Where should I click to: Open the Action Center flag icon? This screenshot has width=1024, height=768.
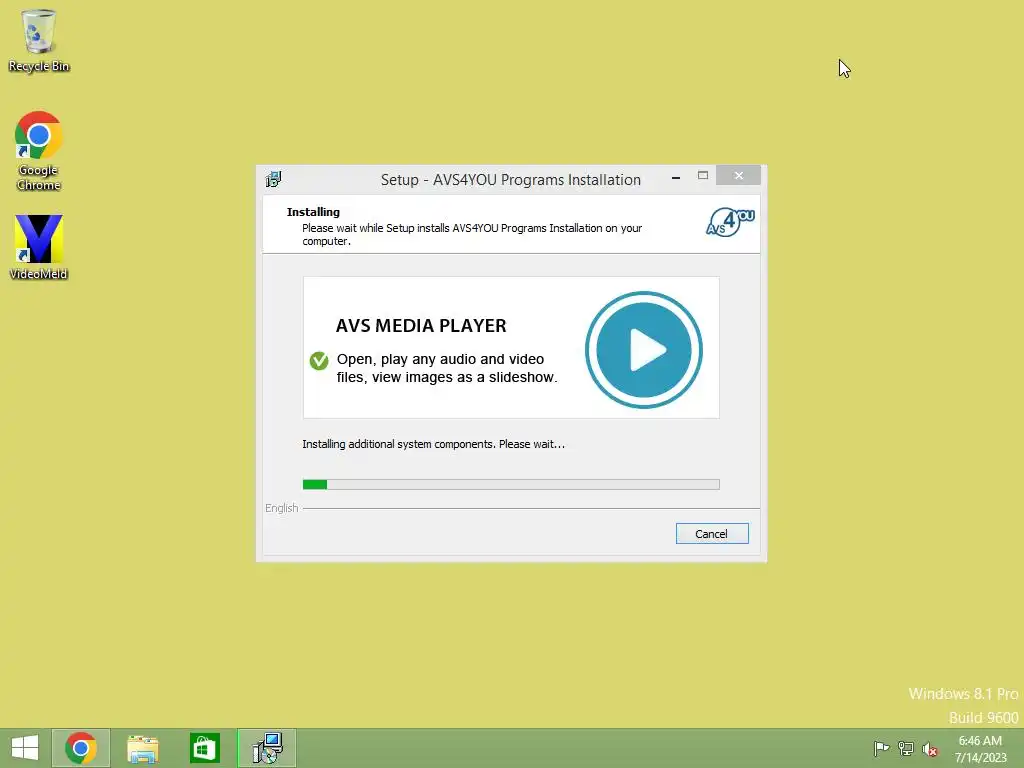point(881,748)
